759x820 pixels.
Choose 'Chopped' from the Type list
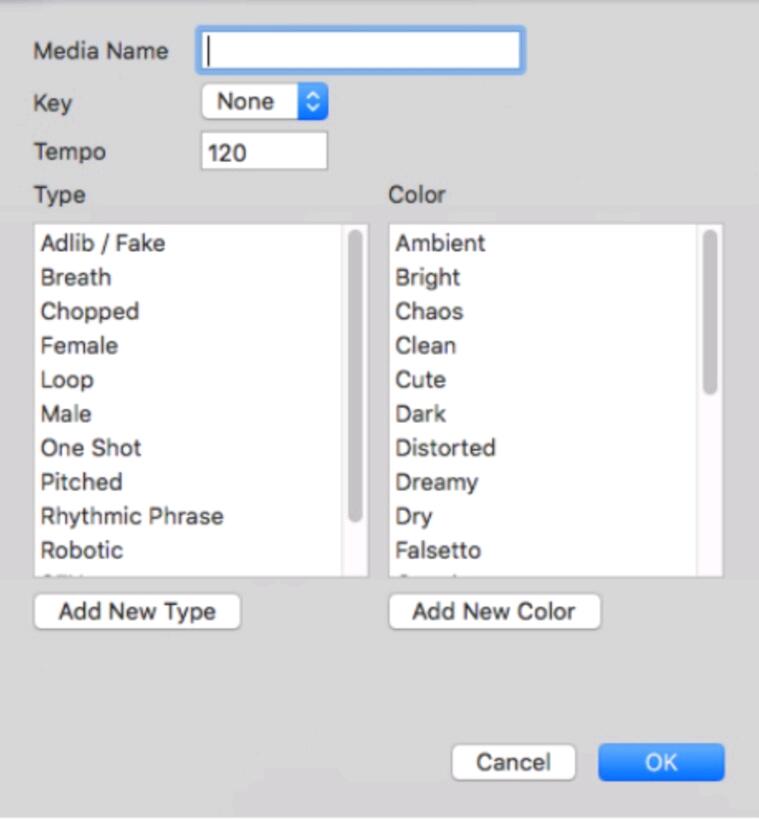[x=90, y=311]
